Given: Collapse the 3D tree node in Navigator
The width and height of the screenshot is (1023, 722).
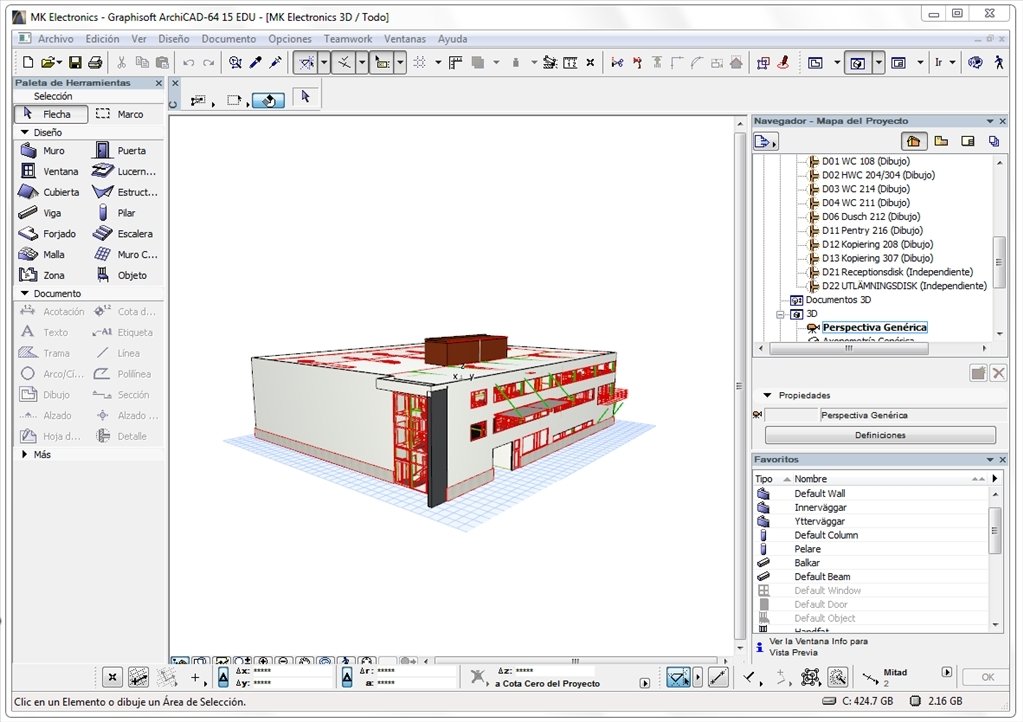Looking at the screenshot, I should (780, 314).
